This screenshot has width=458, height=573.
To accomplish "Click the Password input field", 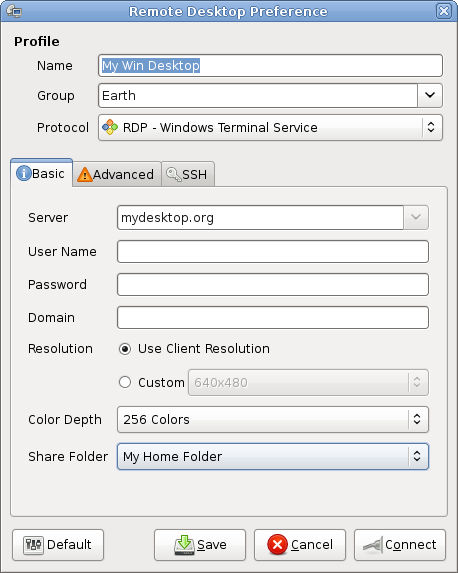I will pos(273,284).
